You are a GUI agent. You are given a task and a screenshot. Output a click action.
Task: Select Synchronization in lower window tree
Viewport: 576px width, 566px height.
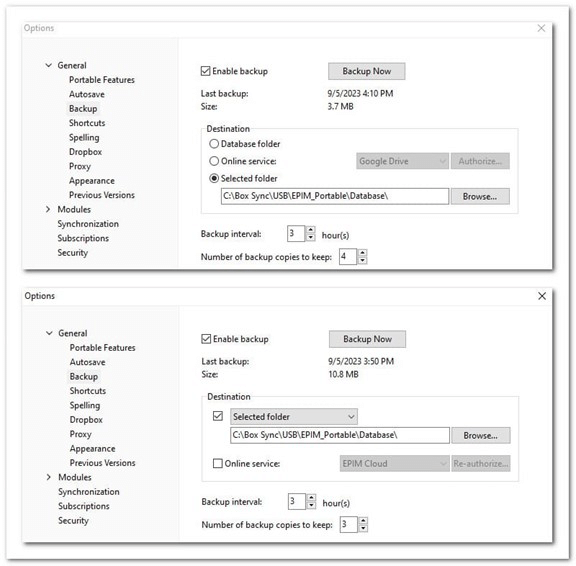click(89, 491)
